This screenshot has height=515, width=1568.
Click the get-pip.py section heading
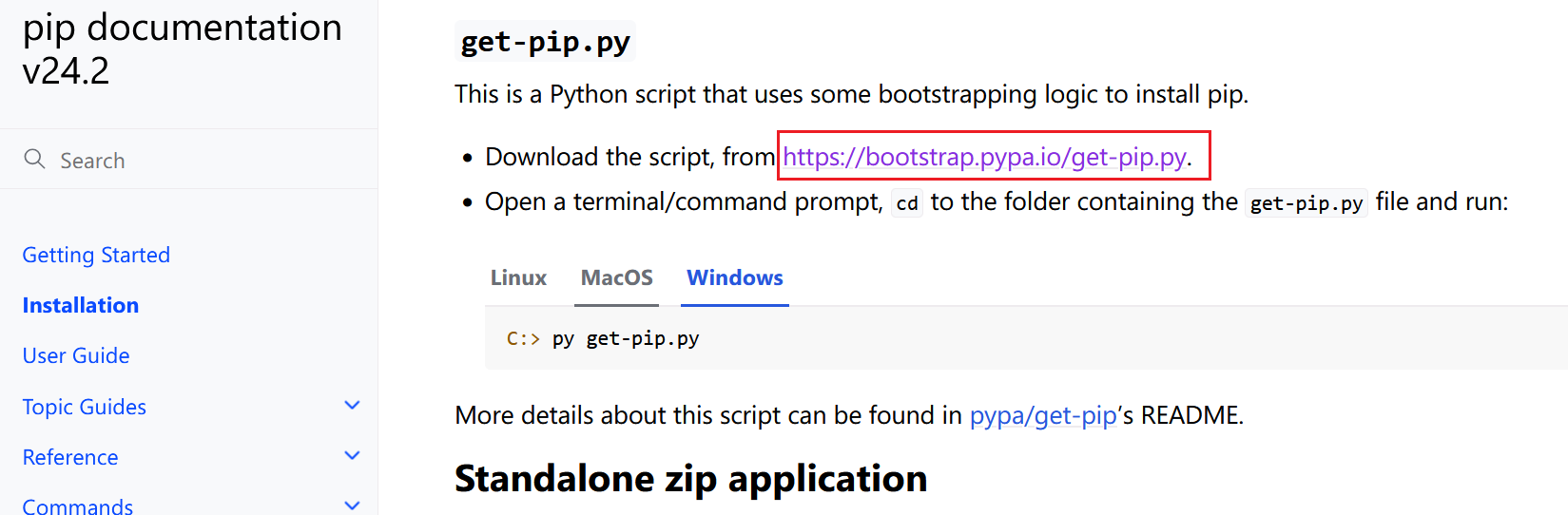coord(545,42)
